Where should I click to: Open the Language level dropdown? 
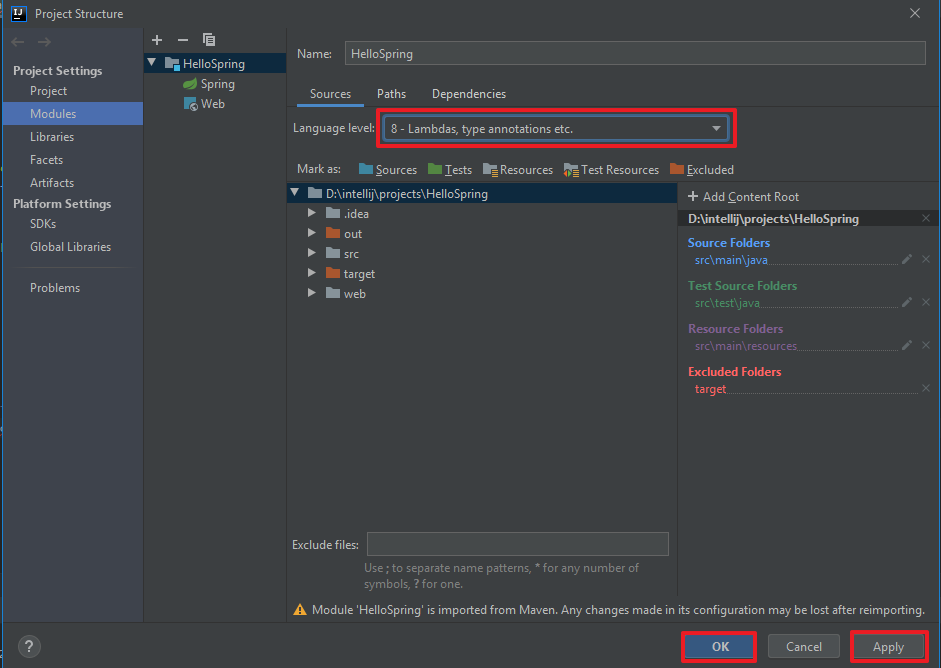tap(556, 128)
